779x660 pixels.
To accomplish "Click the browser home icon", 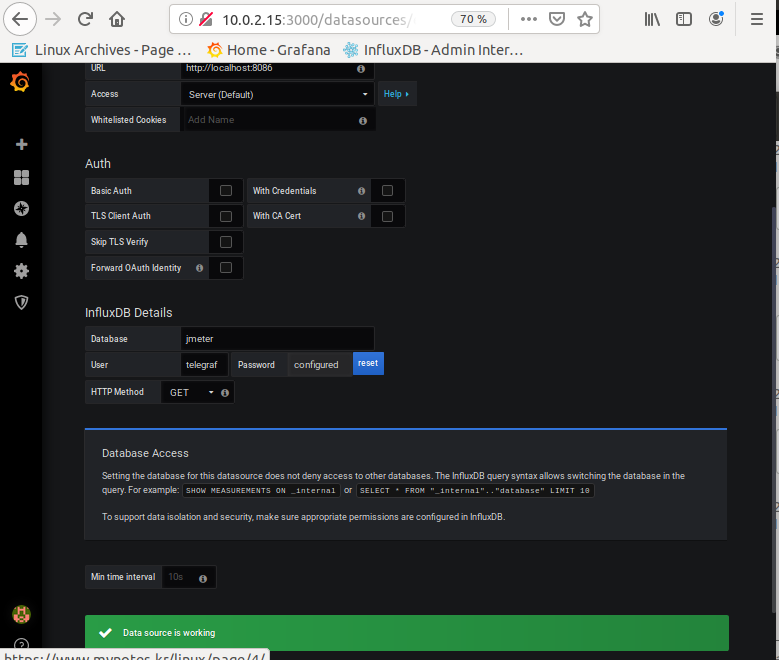I will (x=117, y=19).
